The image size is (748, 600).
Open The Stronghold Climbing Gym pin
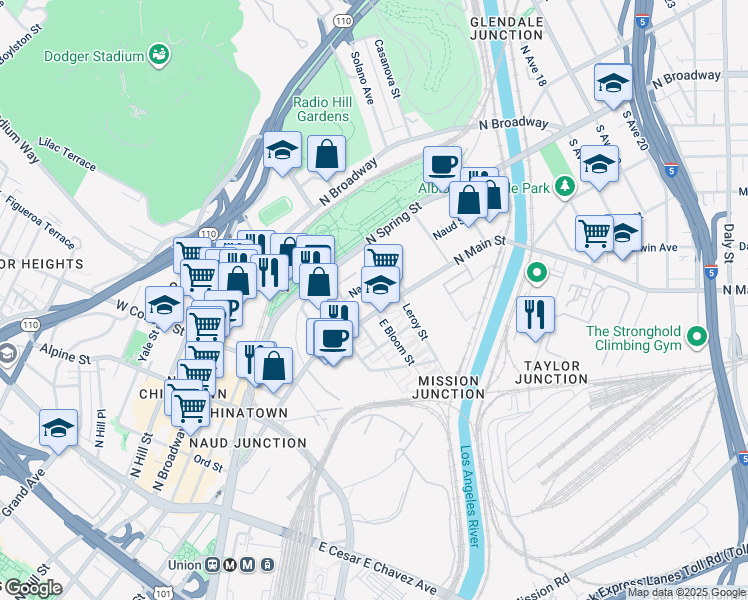(x=696, y=337)
